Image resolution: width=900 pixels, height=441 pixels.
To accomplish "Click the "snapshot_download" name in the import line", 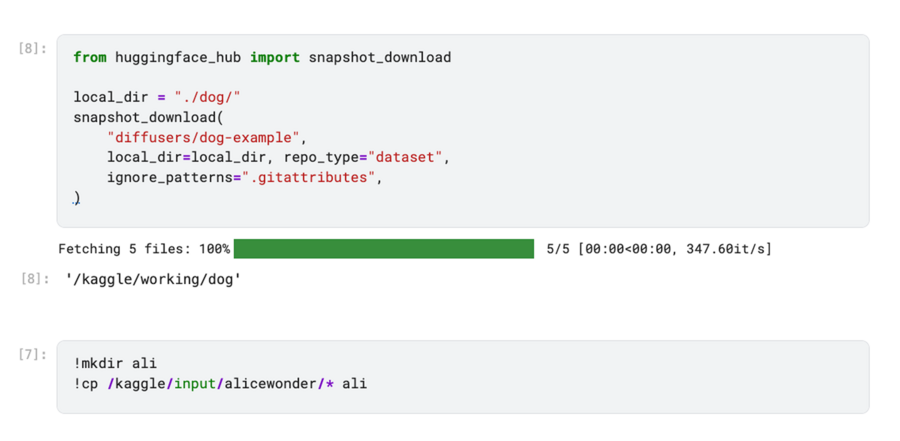I will pos(379,57).
